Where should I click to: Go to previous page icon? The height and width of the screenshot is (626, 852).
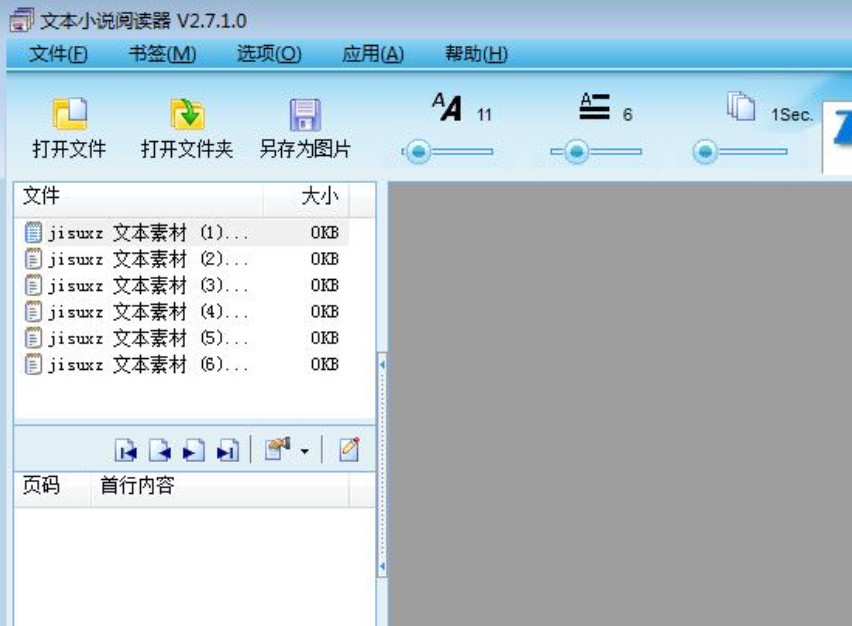pos(160,450)
